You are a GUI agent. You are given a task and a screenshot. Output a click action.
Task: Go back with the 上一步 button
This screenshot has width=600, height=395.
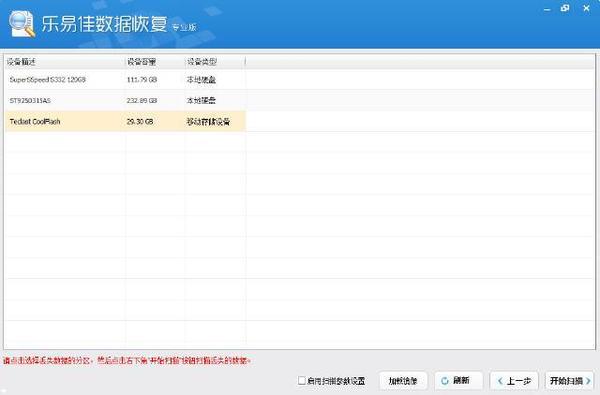coord(514,380)
